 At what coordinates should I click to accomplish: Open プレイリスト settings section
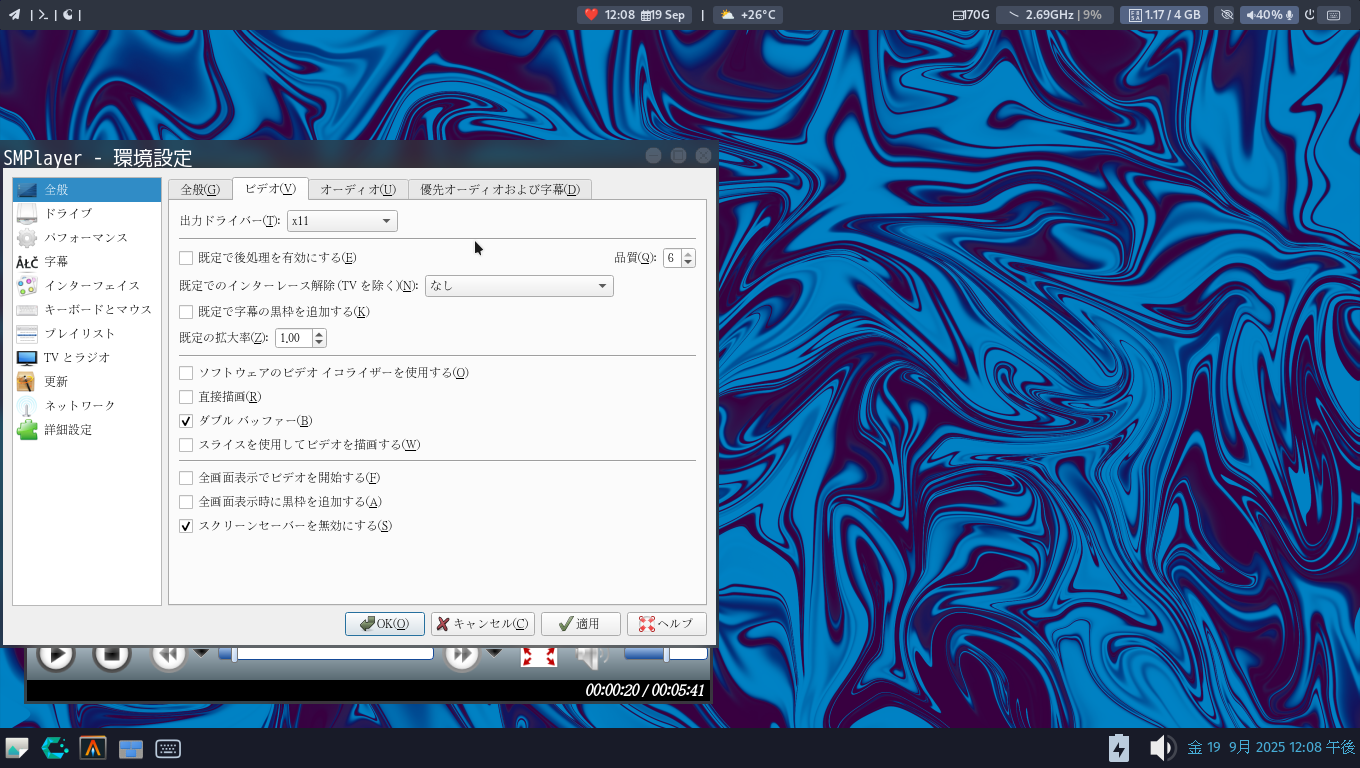[87, 333]
